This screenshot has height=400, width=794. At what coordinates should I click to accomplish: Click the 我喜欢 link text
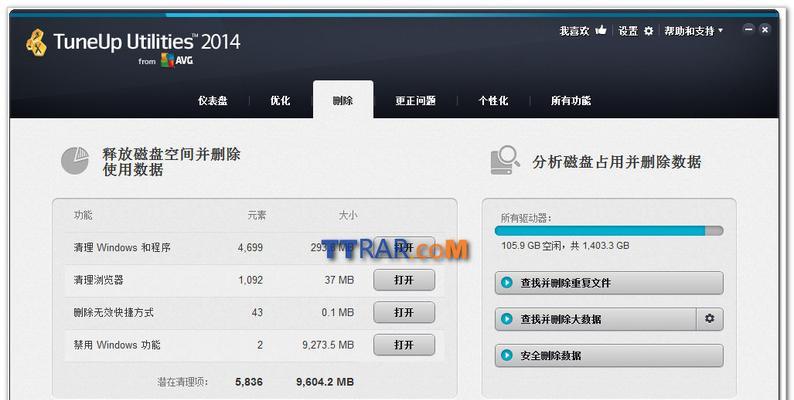point(574,31)
